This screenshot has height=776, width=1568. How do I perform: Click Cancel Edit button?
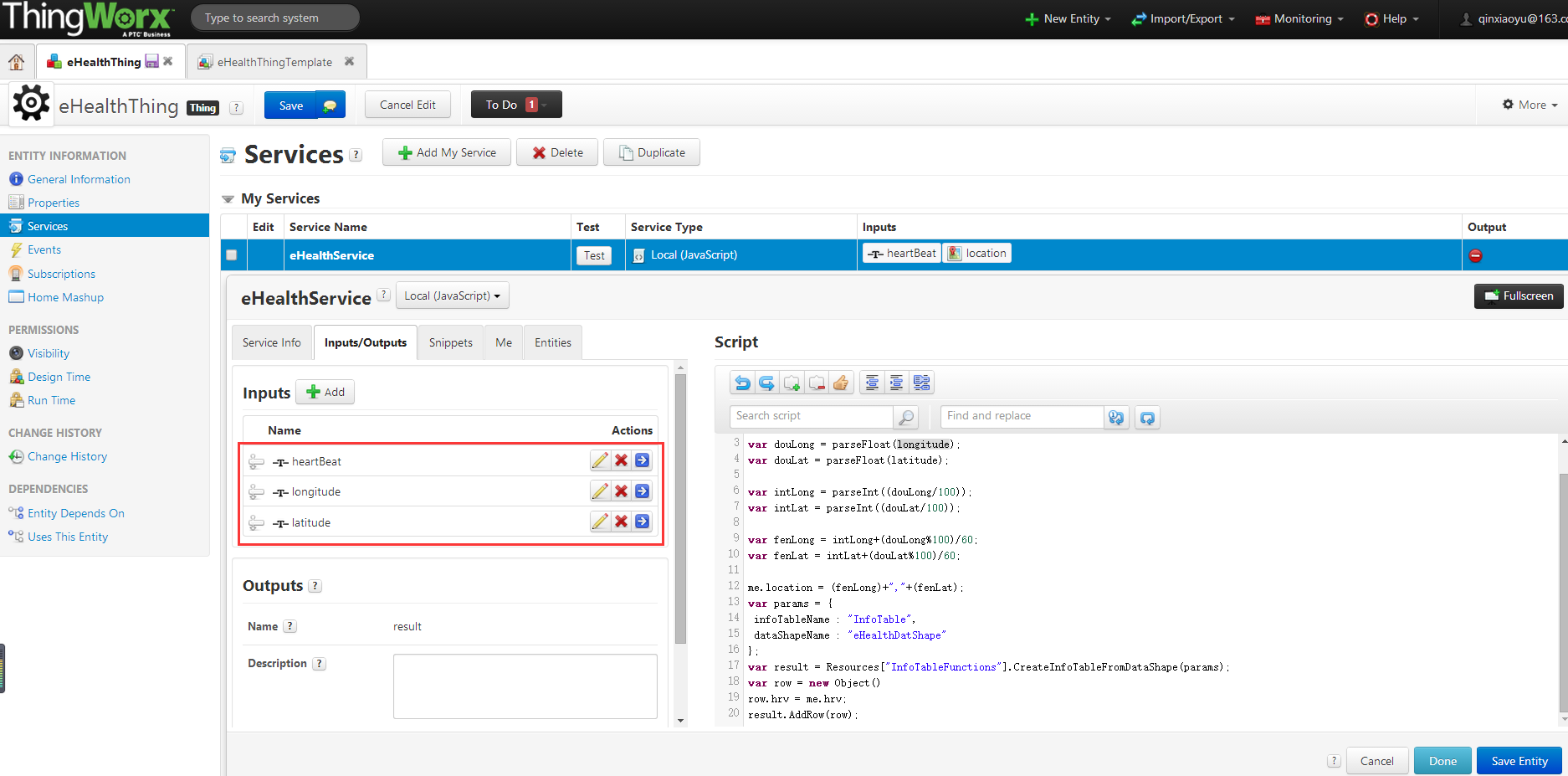coord(407,105)
